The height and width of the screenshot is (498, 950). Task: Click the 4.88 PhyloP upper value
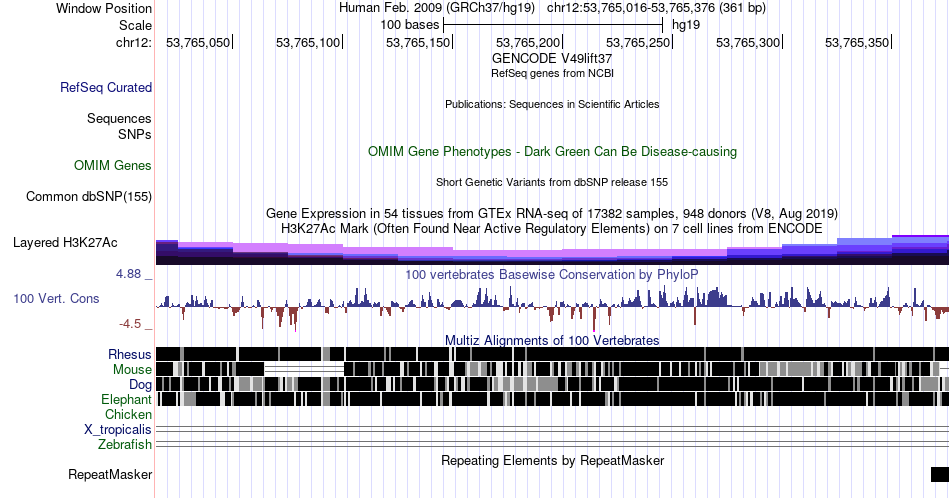click(x=128, y=274)
